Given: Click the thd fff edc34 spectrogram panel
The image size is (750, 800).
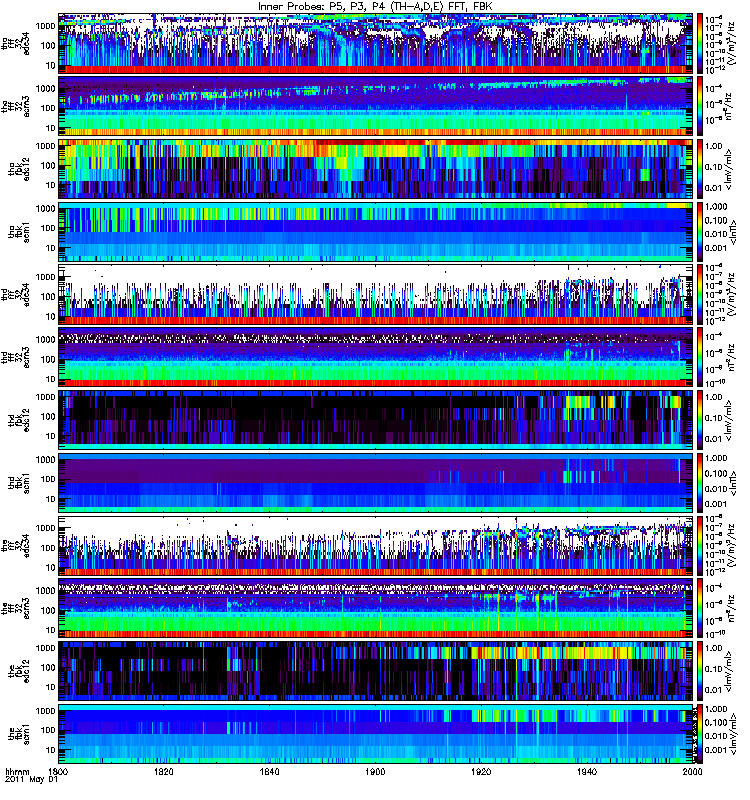Looking at the screenshot, I should pos(376,294).
